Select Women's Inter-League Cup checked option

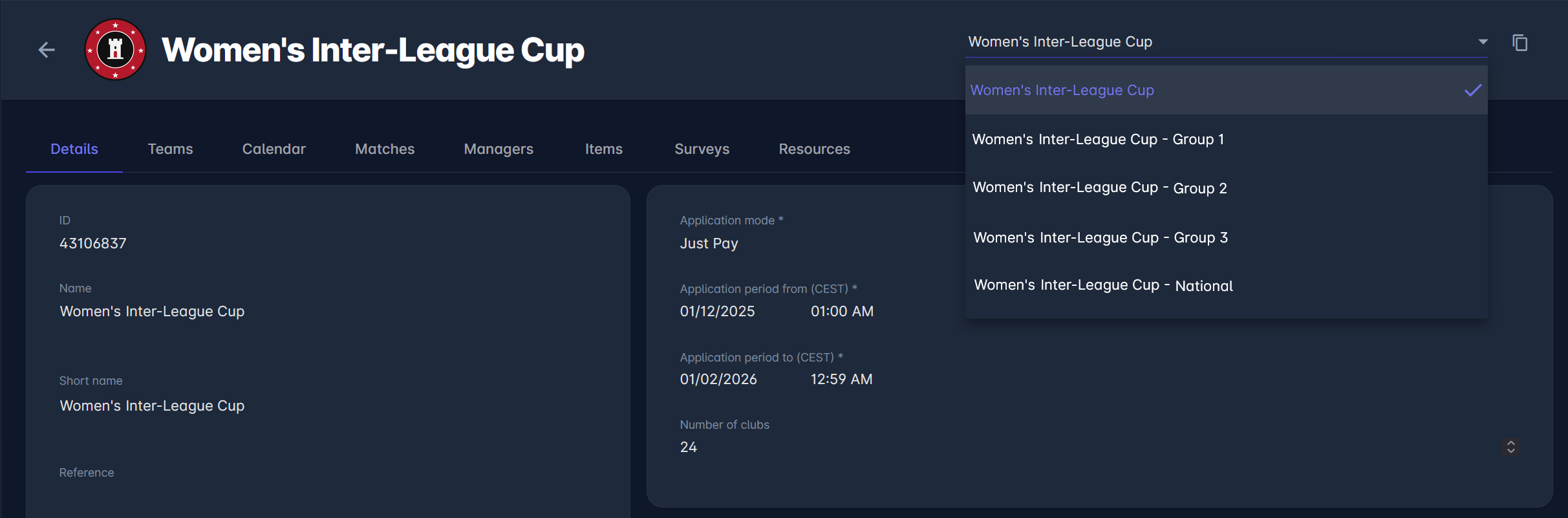1226,90
